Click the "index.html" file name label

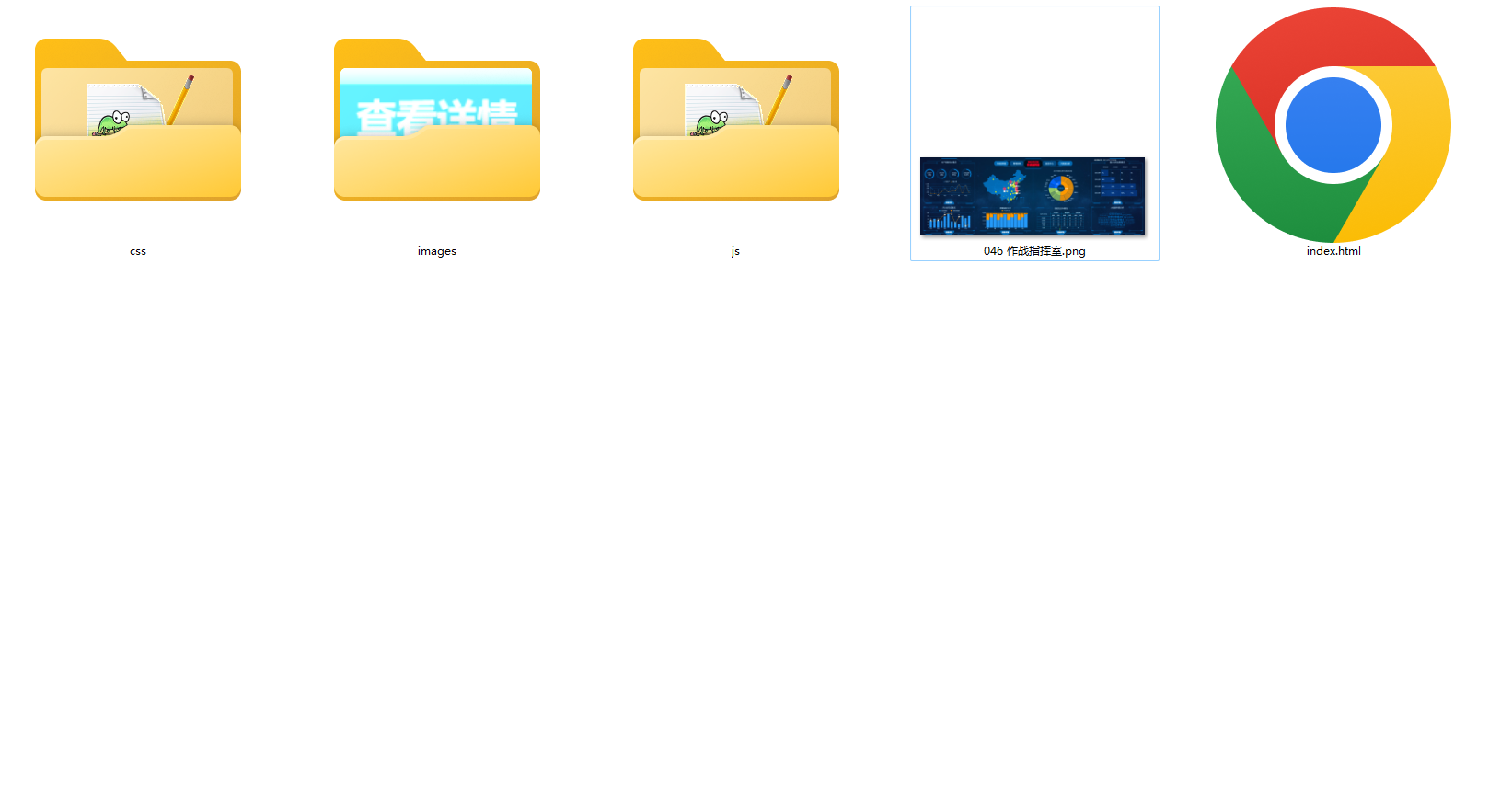(1333, 251)
